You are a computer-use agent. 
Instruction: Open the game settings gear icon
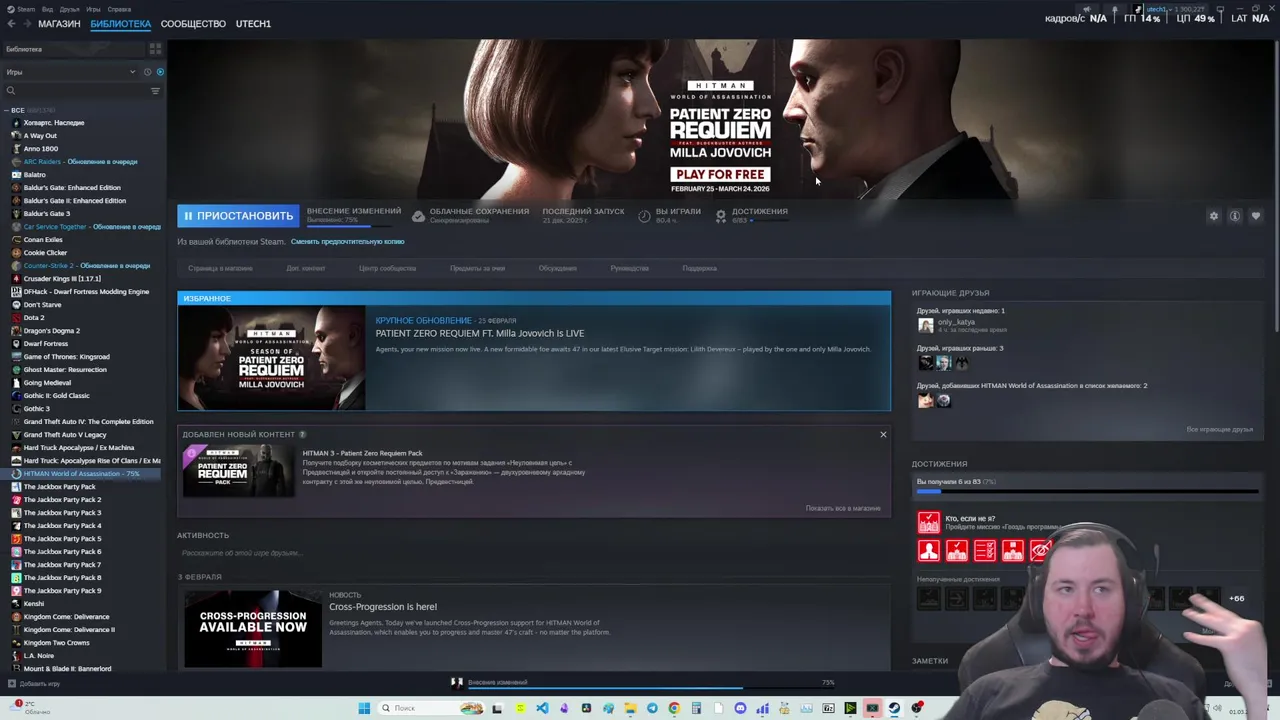[1214, 216]
